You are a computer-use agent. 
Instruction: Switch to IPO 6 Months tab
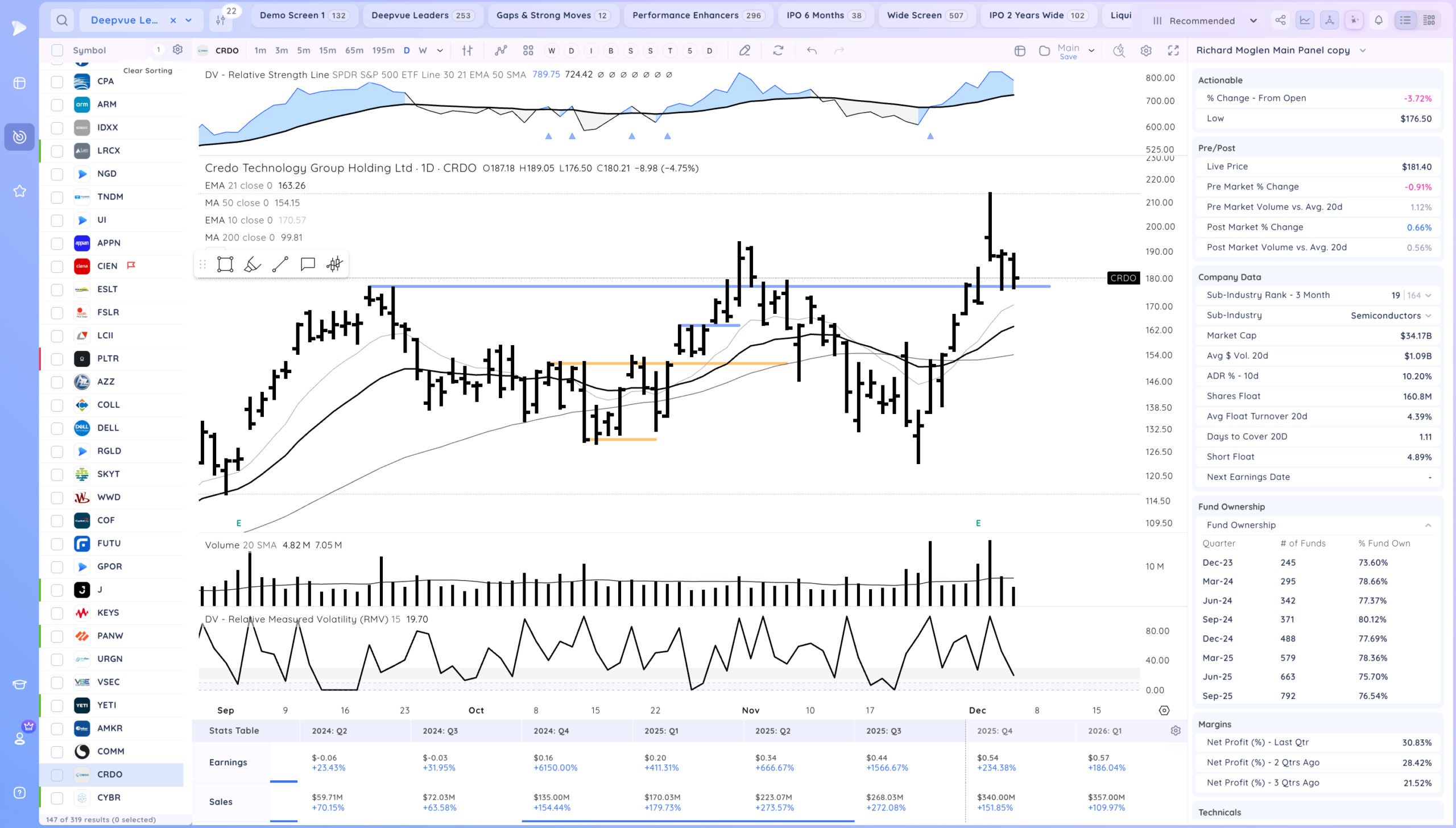click(x=824, y=15)
